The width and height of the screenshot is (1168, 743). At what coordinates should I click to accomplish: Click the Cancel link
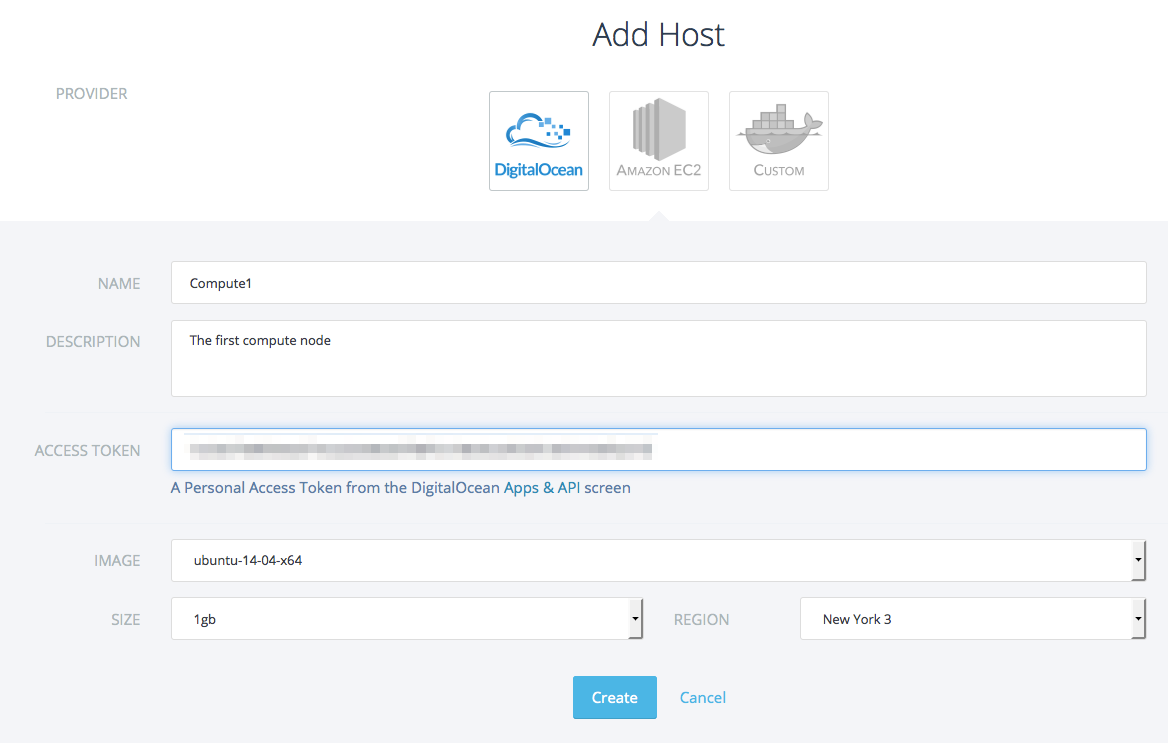pyautogui.click(x=702, y=698)
